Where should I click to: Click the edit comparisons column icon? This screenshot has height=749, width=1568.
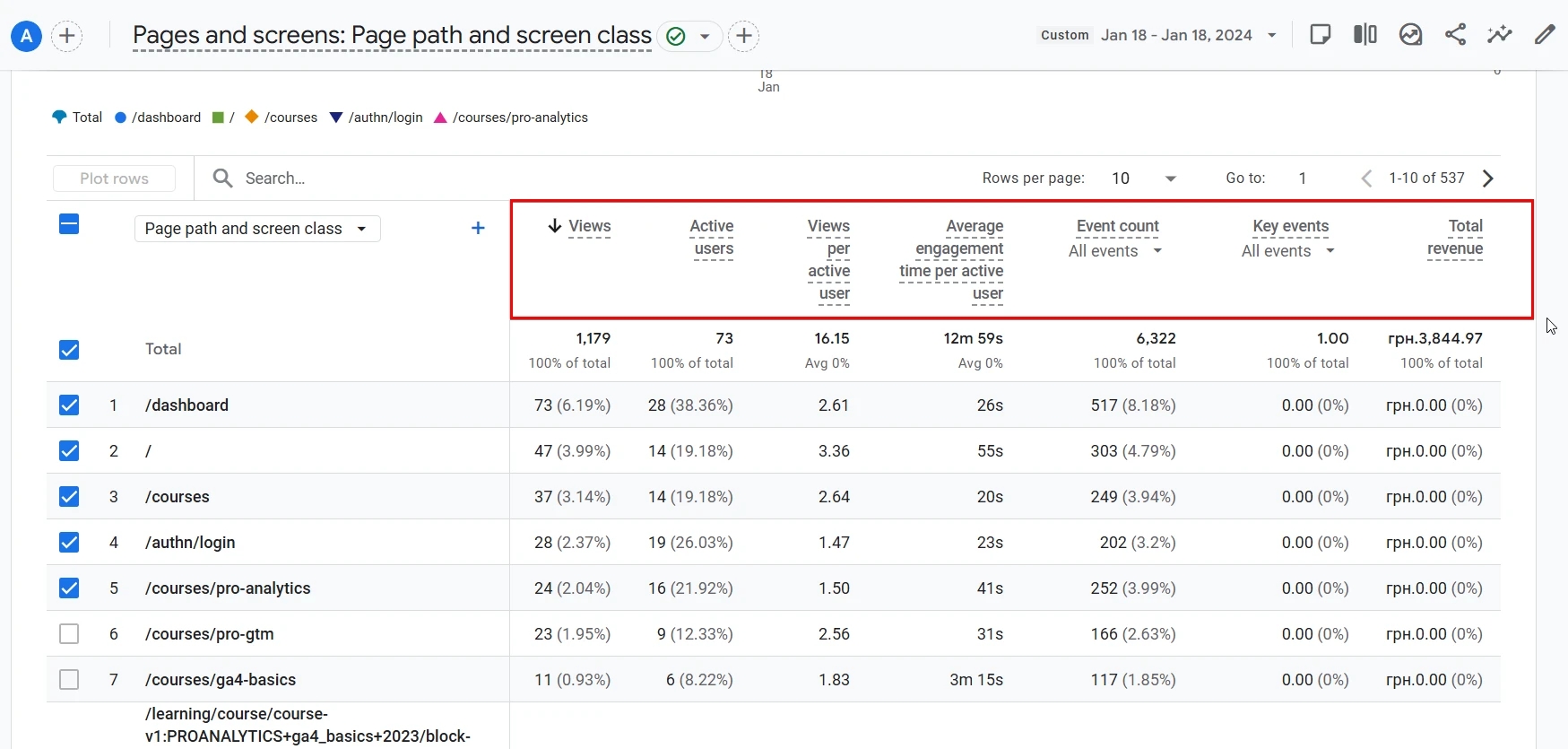pyautogui.click(x=1365, y=35)
